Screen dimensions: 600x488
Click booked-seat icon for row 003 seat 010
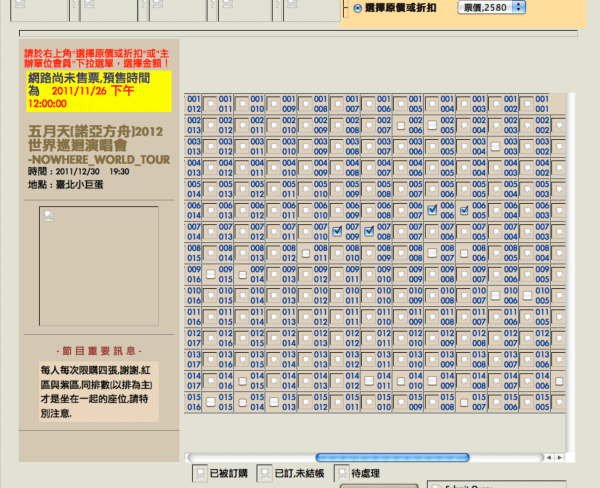click(274, 147)
